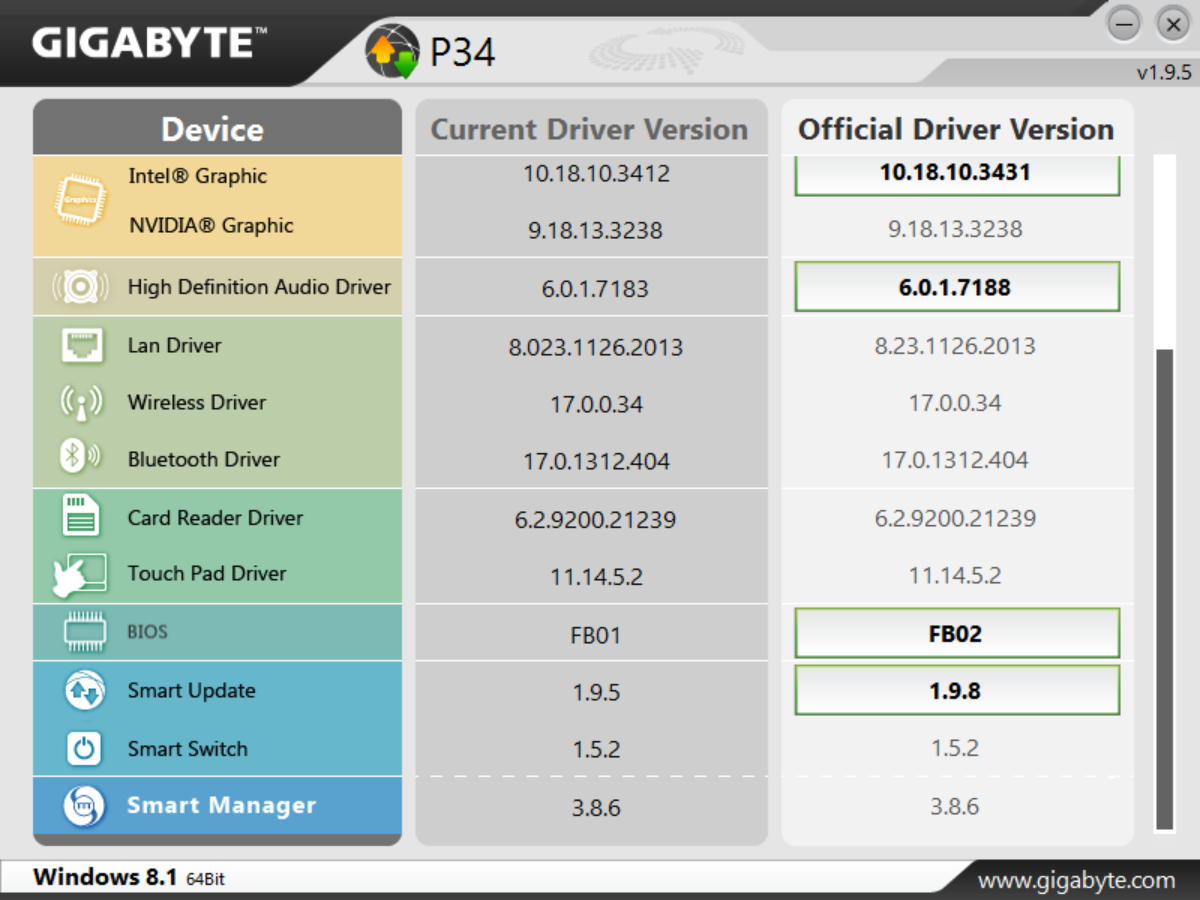Click the Device column header
1200x900 pixels.
[217, 128]
